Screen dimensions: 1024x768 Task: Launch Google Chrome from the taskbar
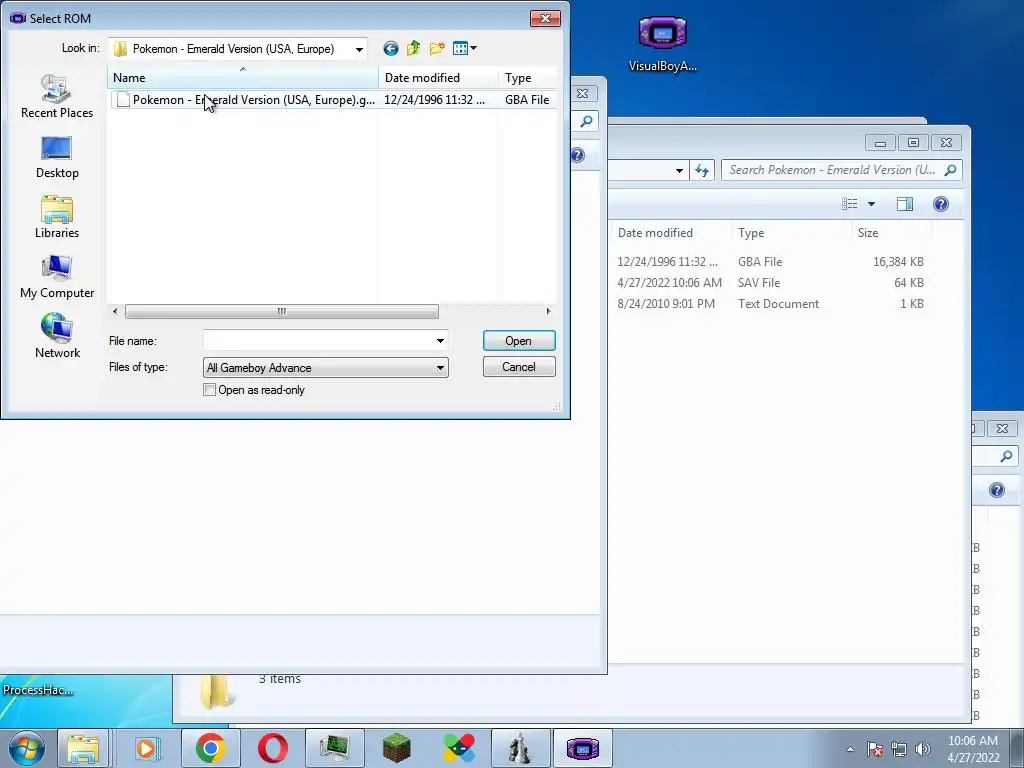[210, 748]
